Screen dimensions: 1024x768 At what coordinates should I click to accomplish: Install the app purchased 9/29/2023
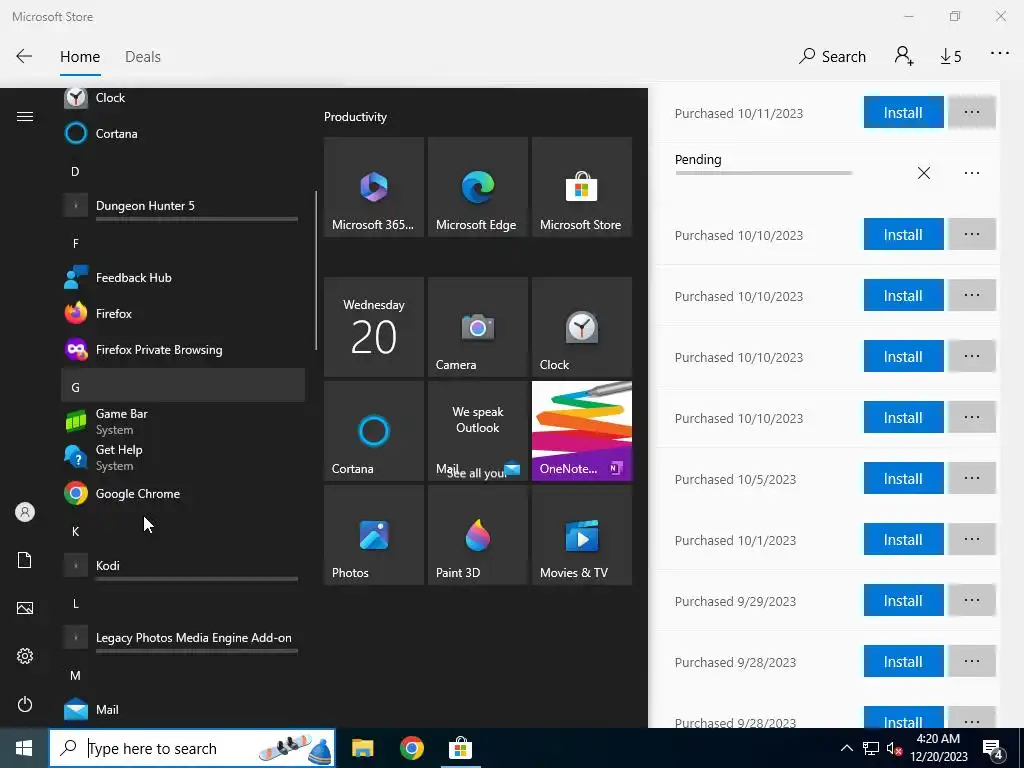coord(903,600)
